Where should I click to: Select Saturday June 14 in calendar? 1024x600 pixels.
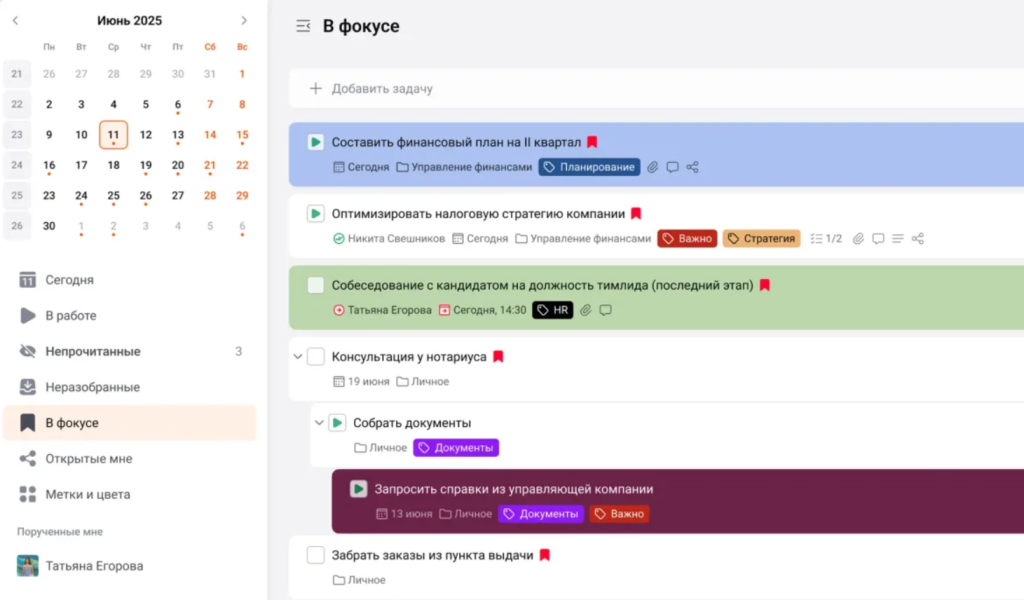click(210, 134)
